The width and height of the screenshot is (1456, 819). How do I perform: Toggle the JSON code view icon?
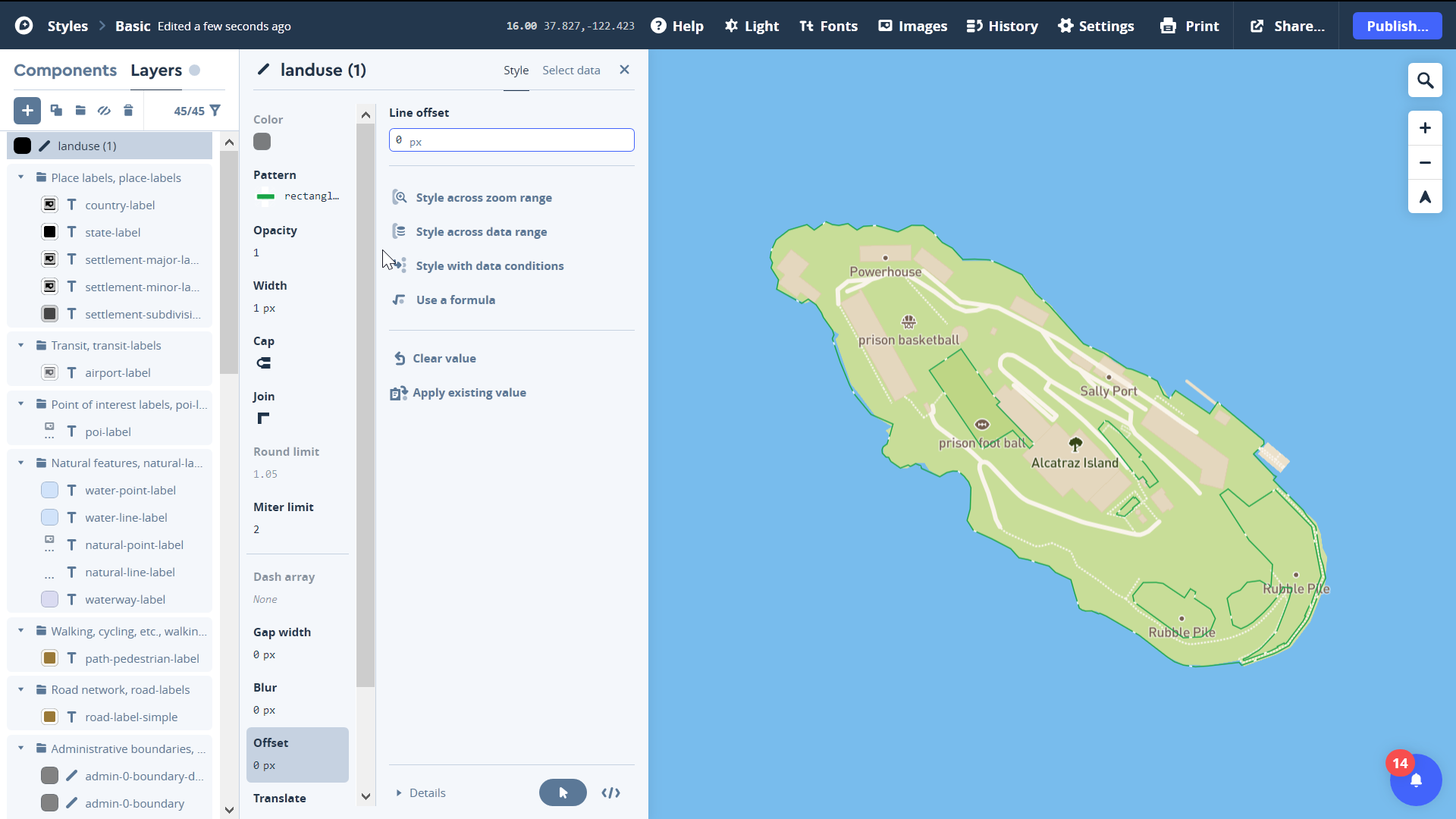coord(610,792)
